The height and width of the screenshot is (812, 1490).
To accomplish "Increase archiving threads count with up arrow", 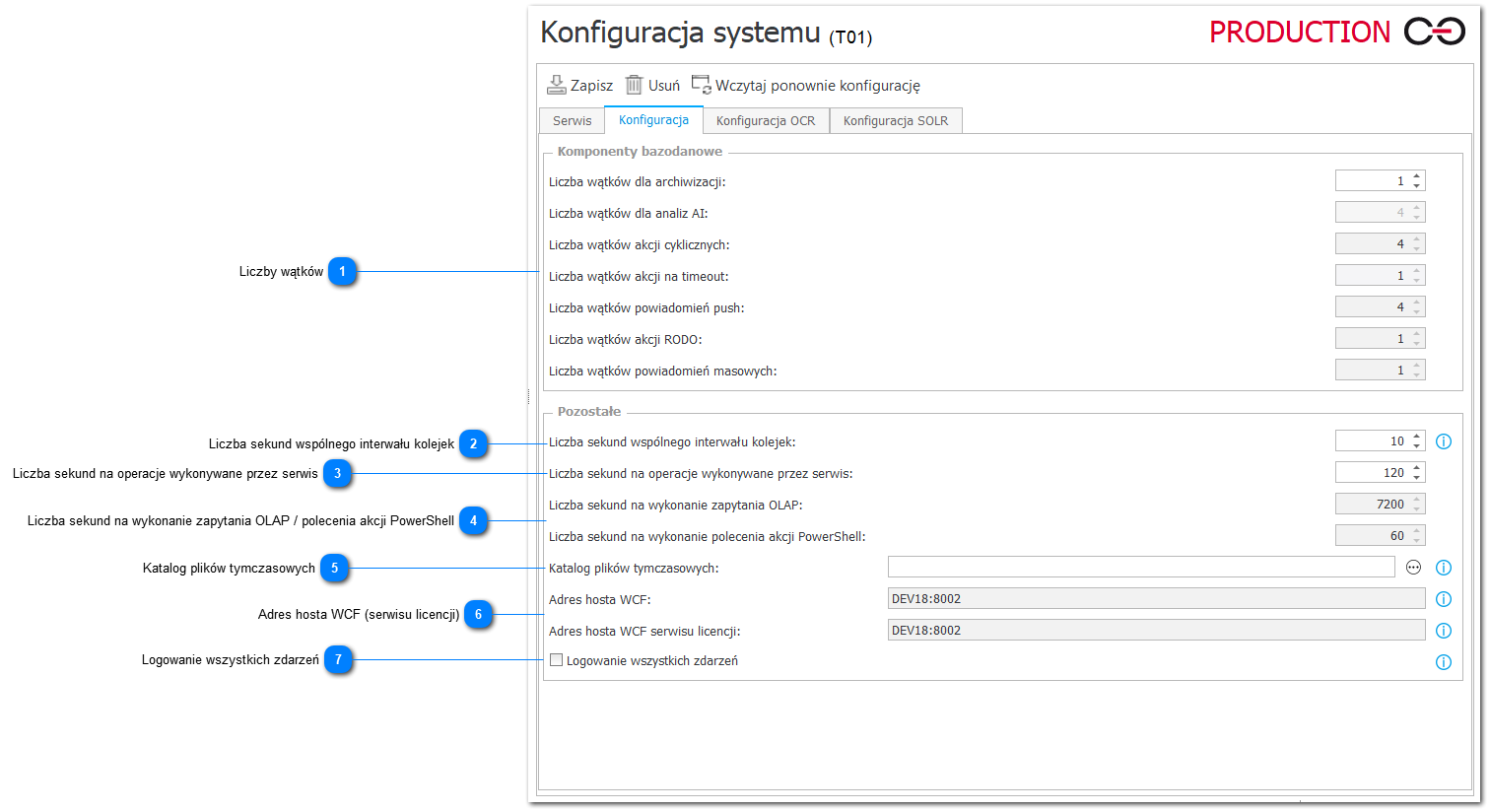I will [x=1416, y=176].
